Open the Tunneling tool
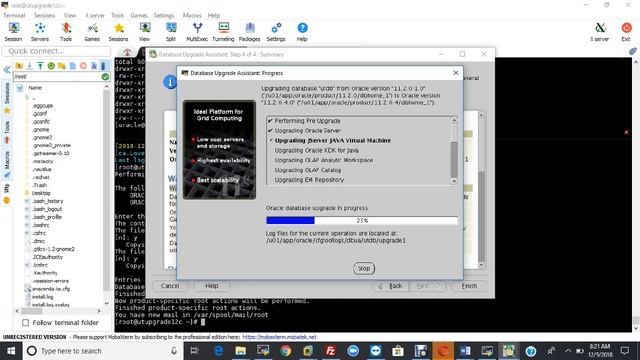 tap(223, 32)
